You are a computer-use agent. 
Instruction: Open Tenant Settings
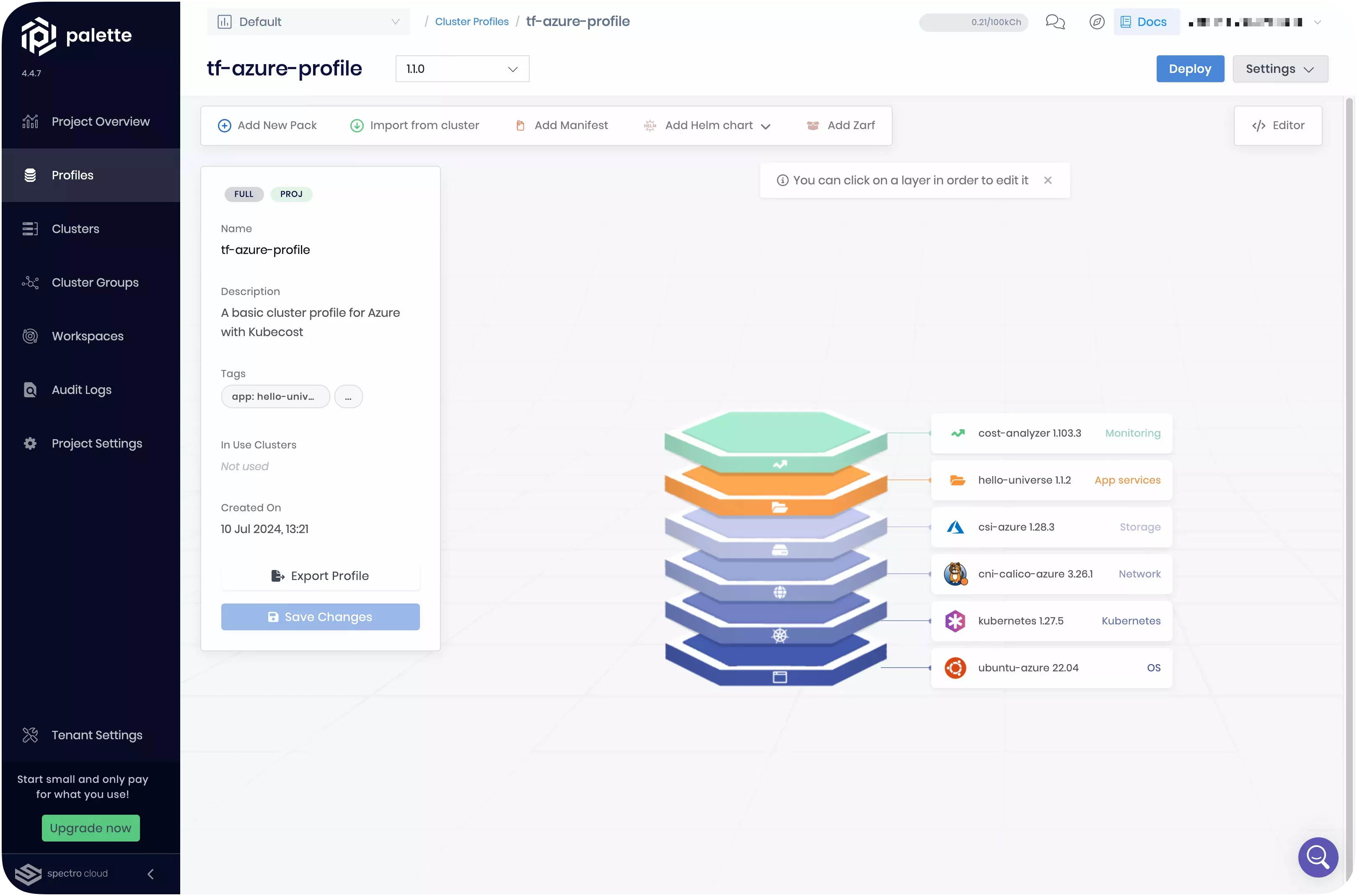(90, 735)
